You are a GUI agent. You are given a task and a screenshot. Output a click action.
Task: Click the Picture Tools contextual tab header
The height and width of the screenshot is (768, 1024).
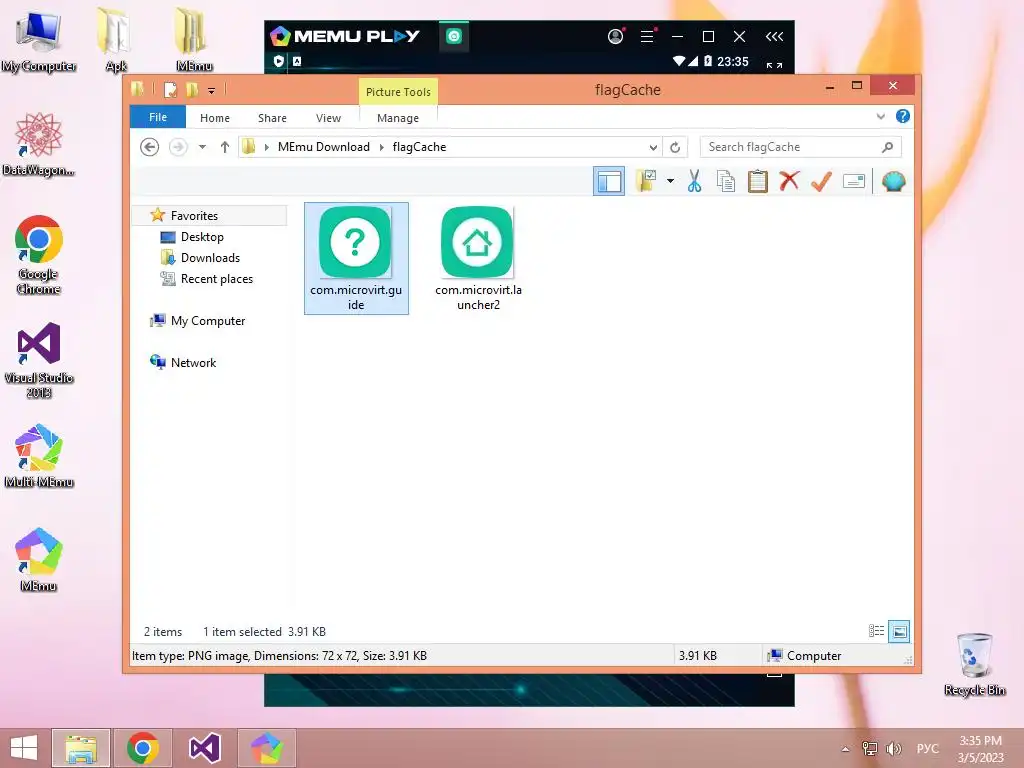398,92
